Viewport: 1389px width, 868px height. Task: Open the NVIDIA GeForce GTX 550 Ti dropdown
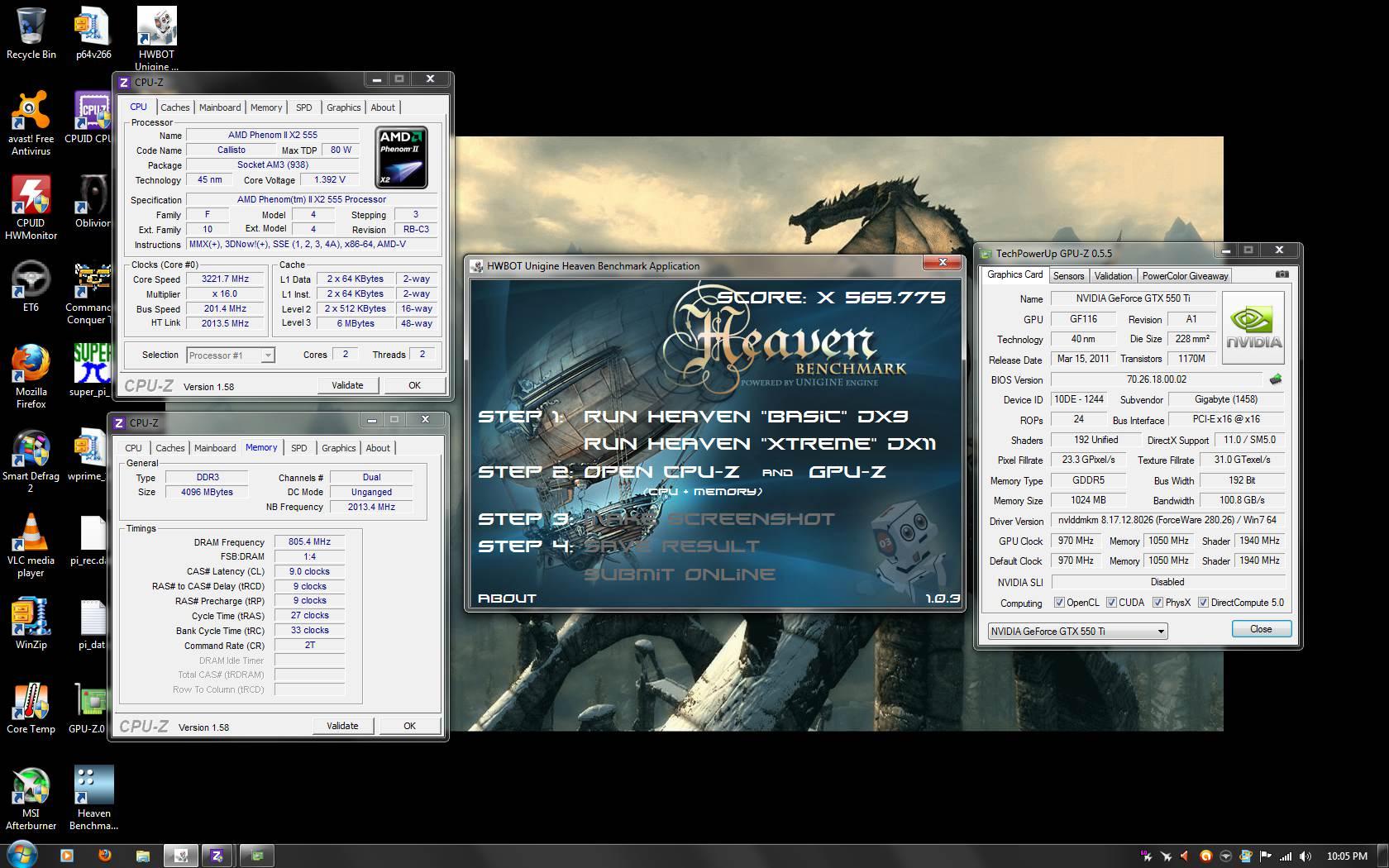pyautogui.click(x=1077, y=631)
